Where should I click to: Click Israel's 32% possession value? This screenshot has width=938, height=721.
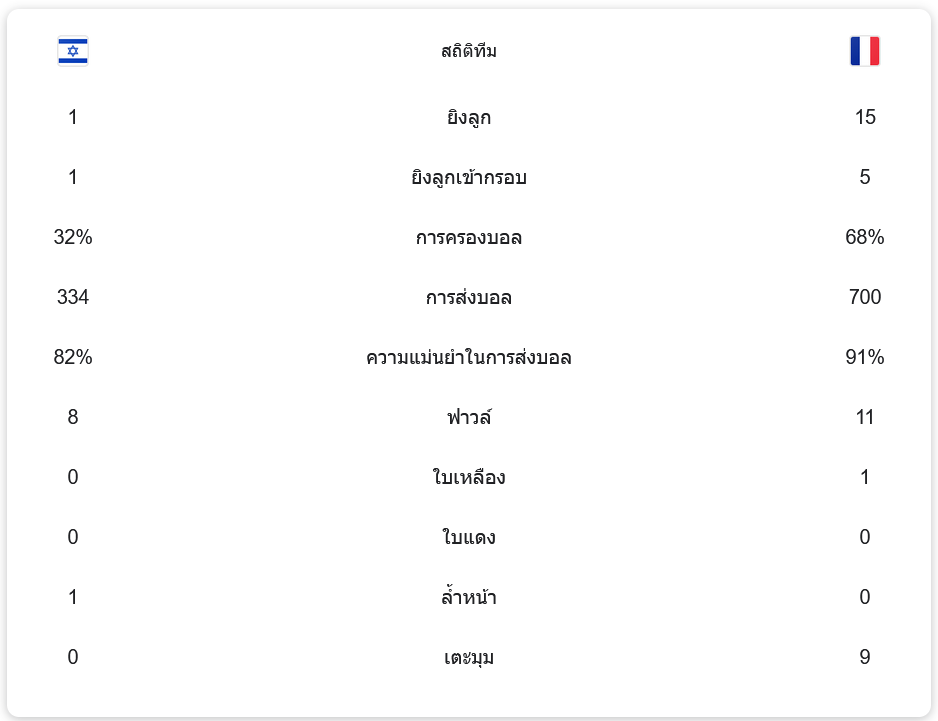pyautogui.click(x=73, y=238)
